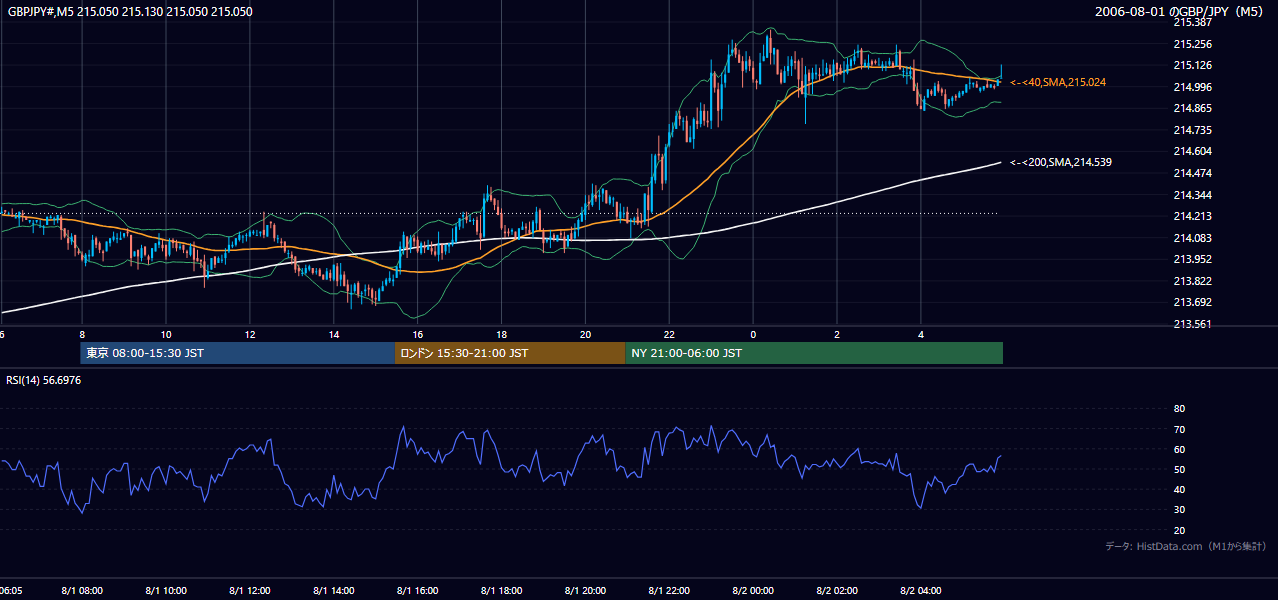This screenshot has width=1278, height=600.
Task: Click the chart title 2006-08-01 のGBP/JPY (M5)
Action: click(1180, 12)
